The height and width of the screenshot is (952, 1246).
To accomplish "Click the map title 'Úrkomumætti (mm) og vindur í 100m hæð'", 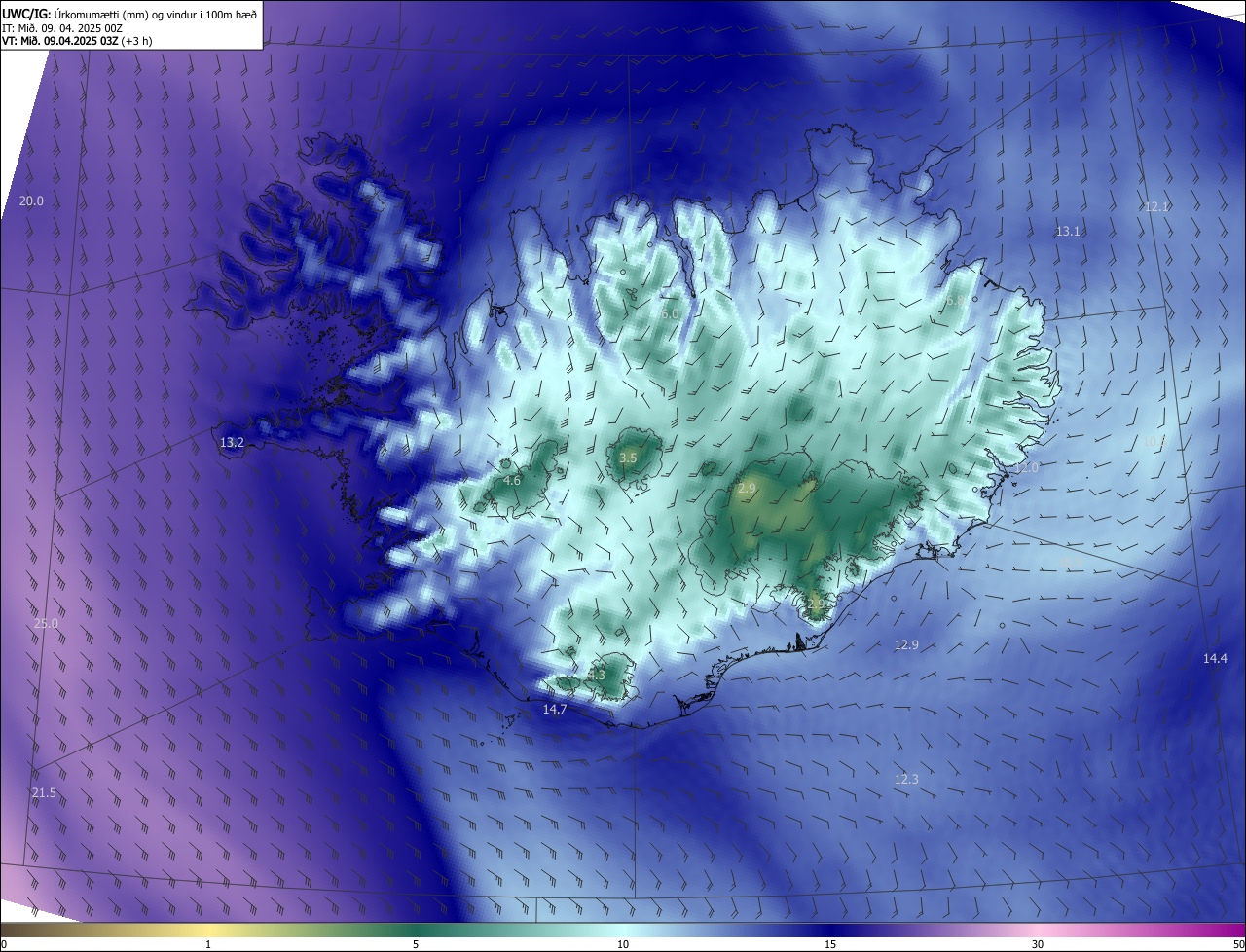I will point(156,14).
